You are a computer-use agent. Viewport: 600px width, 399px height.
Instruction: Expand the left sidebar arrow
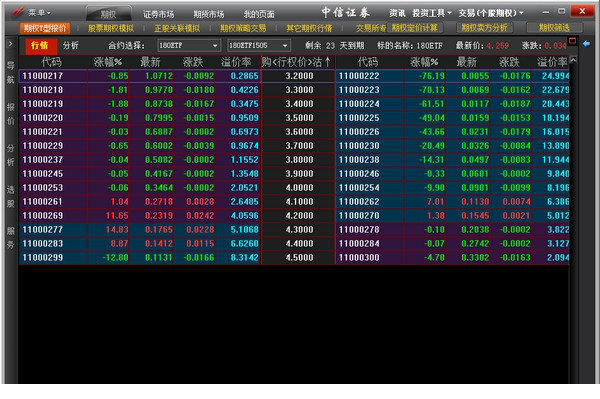click(x=10, y=44)
